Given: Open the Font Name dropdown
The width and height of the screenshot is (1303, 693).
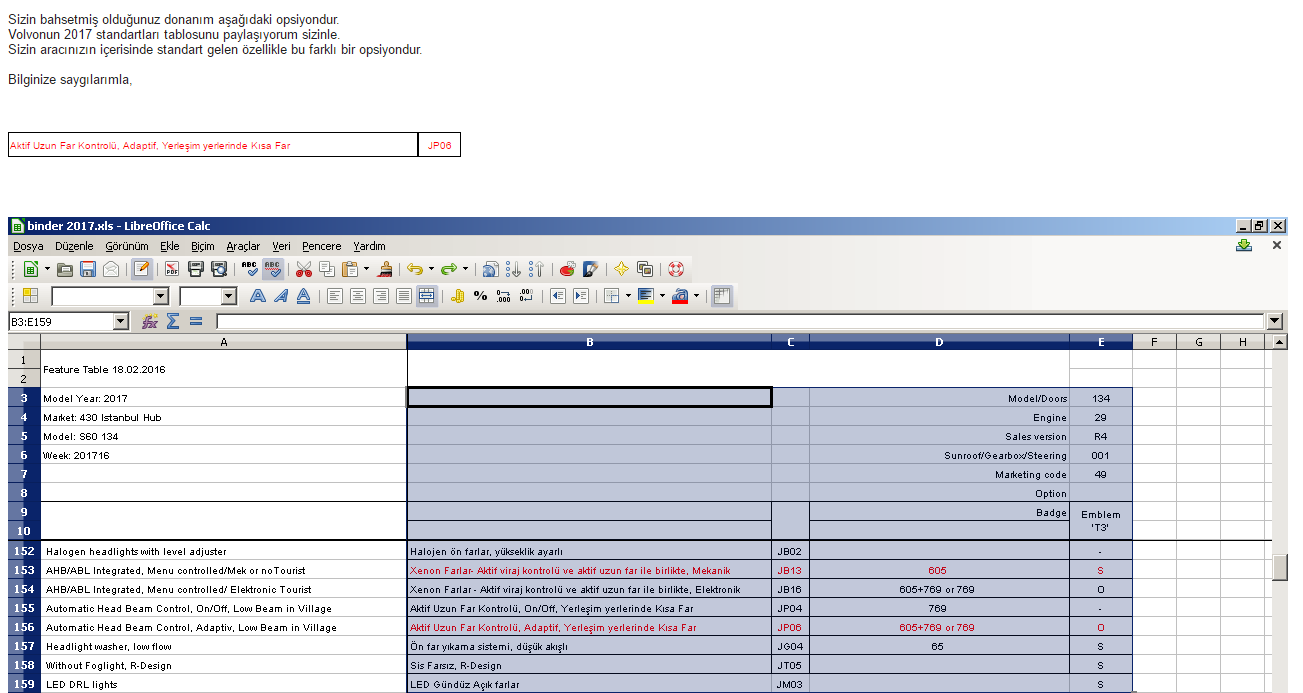Looking at the screenshot, I should click(161, 296).
